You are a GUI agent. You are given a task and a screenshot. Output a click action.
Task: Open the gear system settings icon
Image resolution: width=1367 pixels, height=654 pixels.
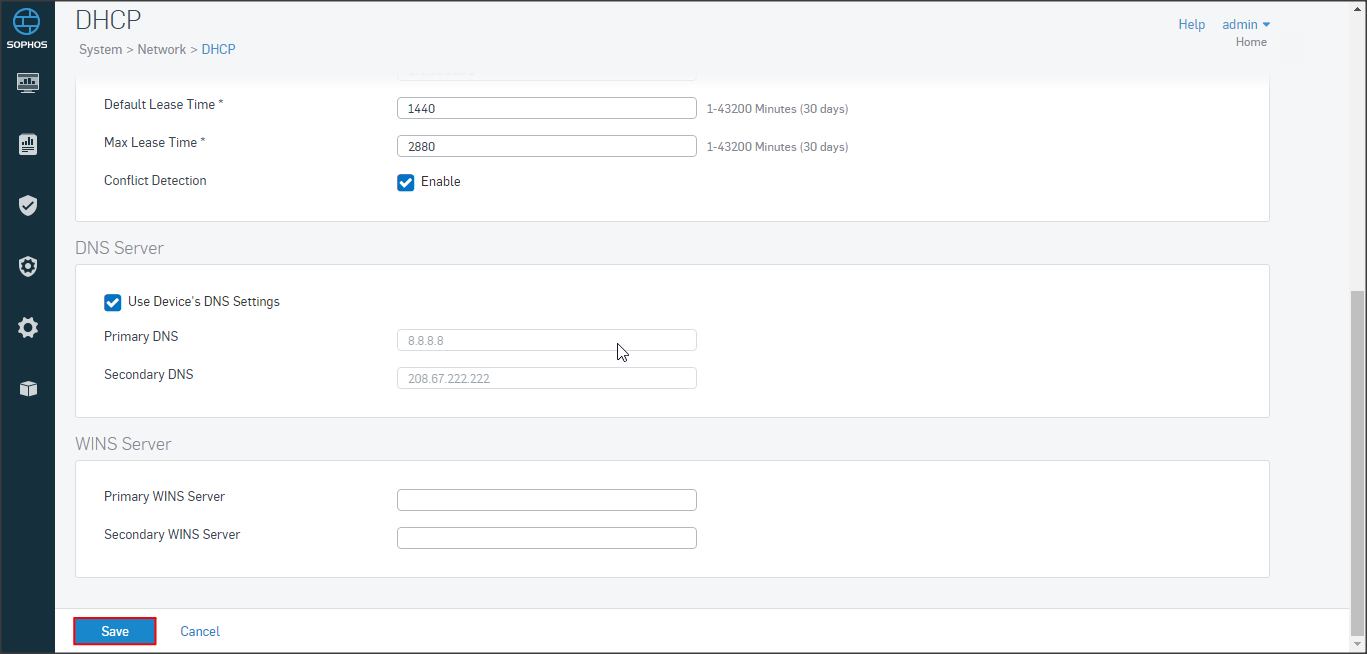28,327
